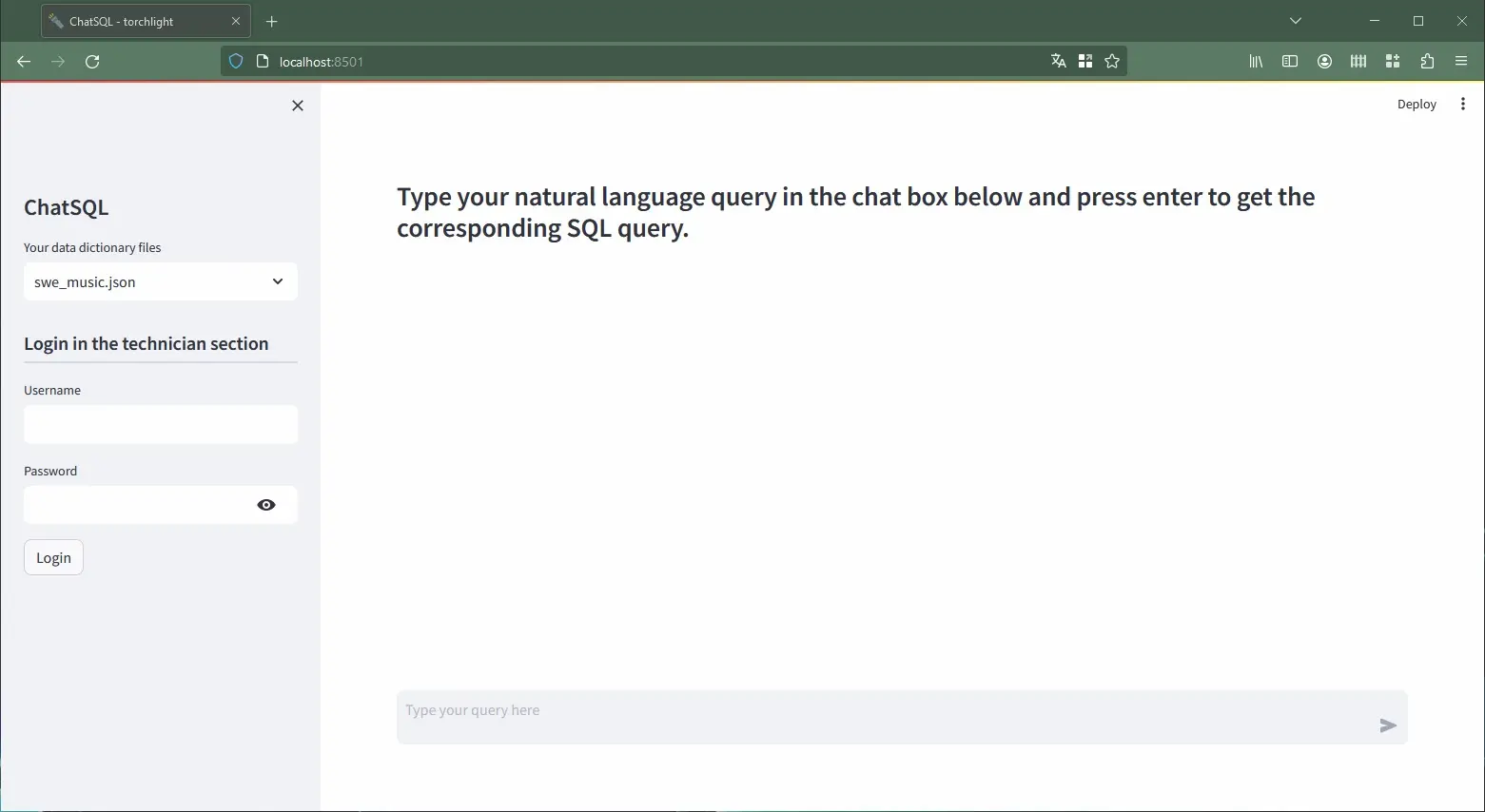The image size is (1485, 812).
Task: Send the query with the arrow icon
Action: 1387,725
